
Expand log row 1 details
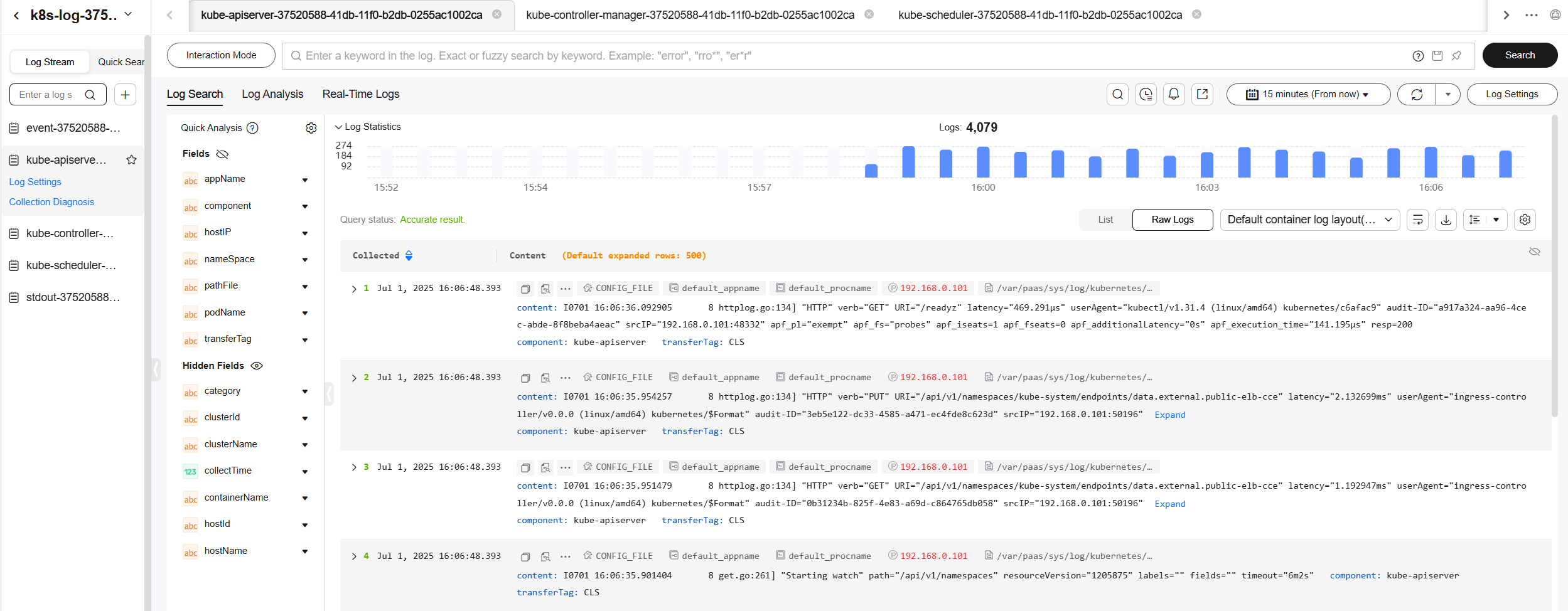(x=354, y=289)
